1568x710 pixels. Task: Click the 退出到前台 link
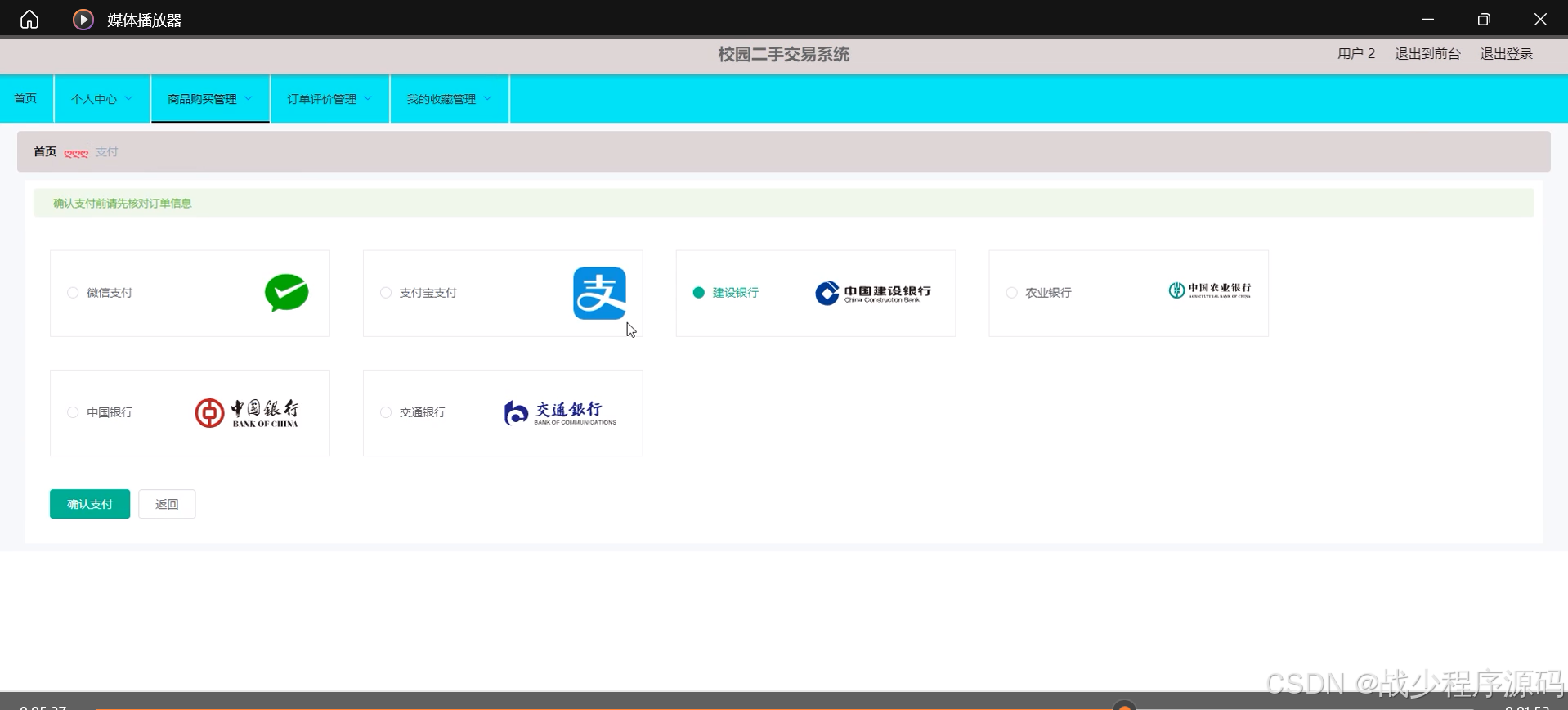pos(1427,54)
